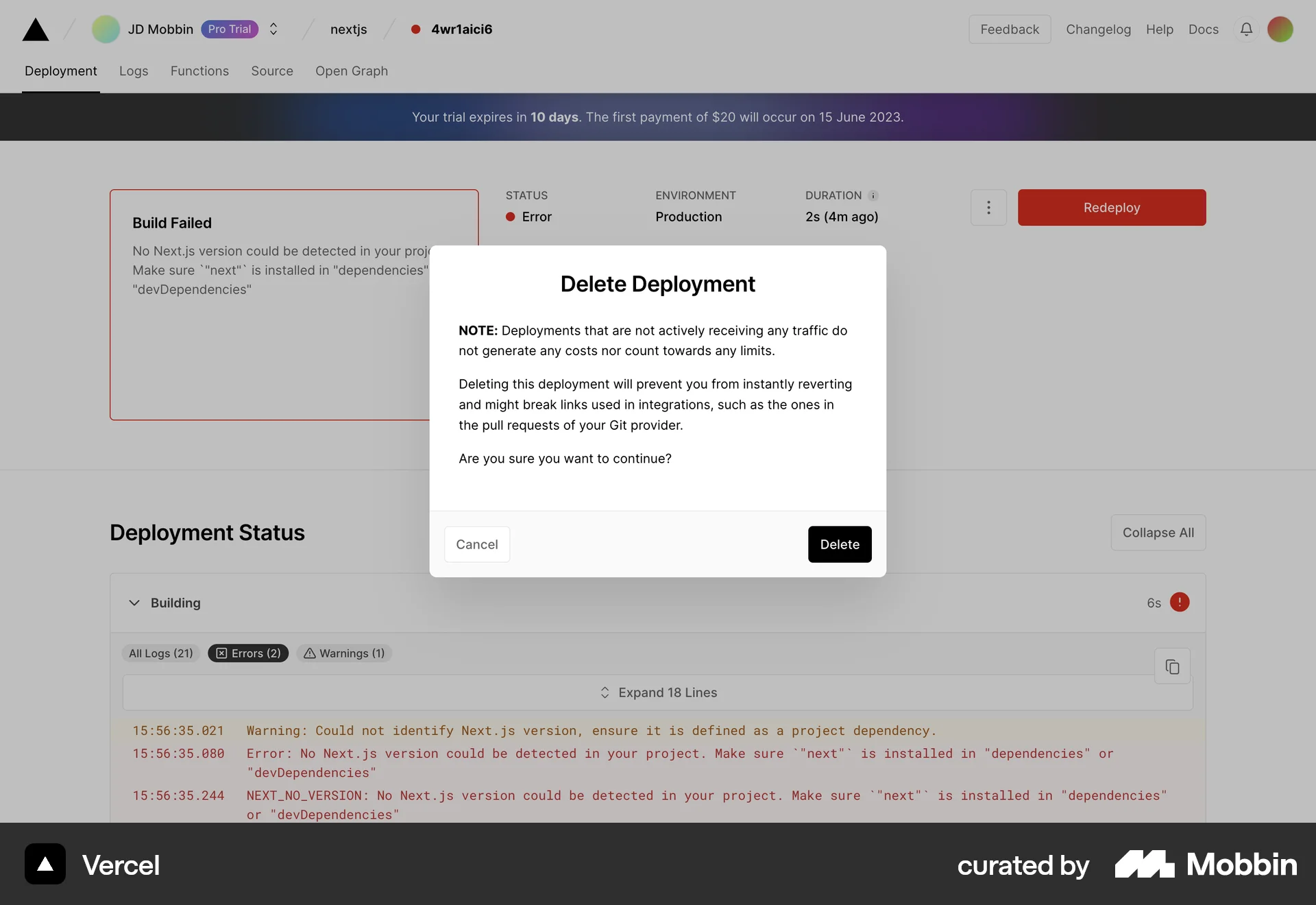The width and height of the screenshot is (1316, 905).
Task: Open the Open Graph tab
Action: (352, 71)
